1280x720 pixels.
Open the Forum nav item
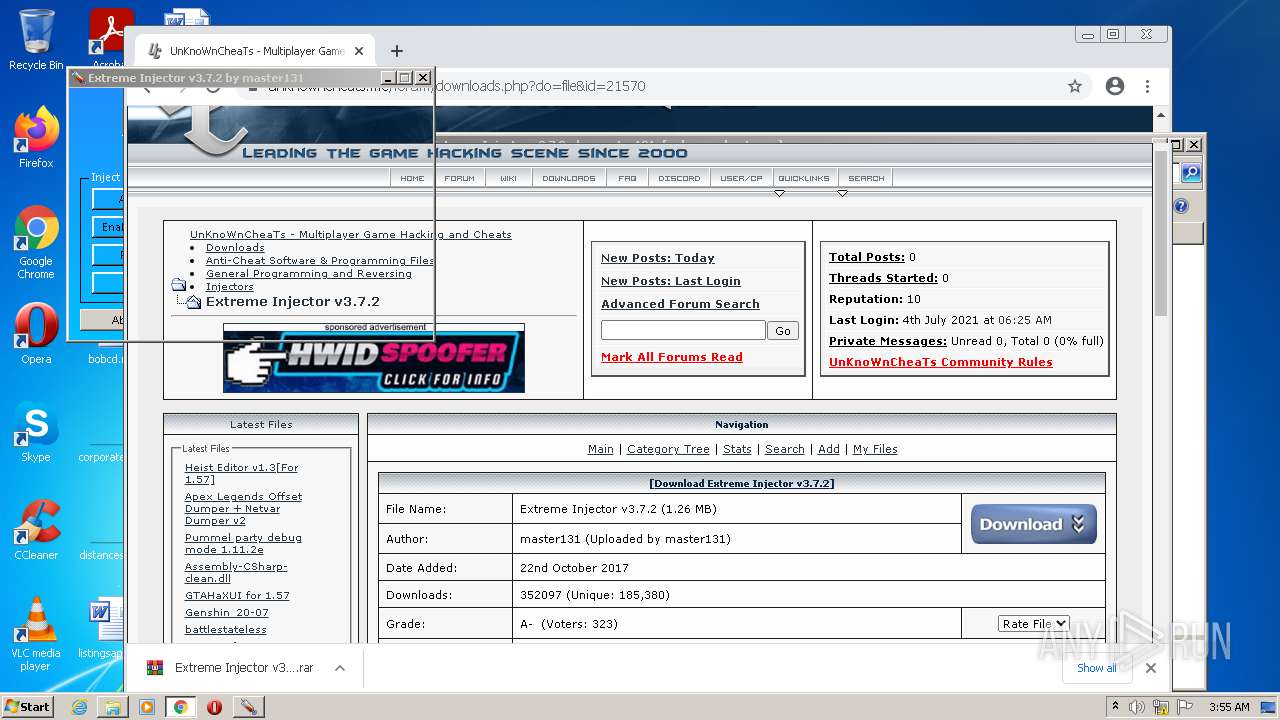tap(459, 178)
